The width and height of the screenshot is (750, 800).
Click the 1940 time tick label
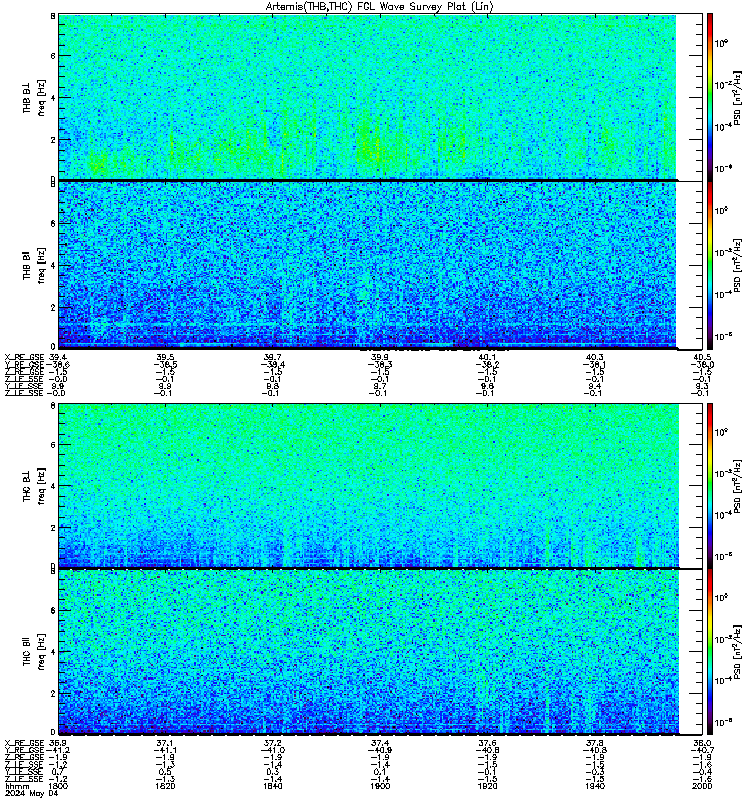tap(594, 786)
